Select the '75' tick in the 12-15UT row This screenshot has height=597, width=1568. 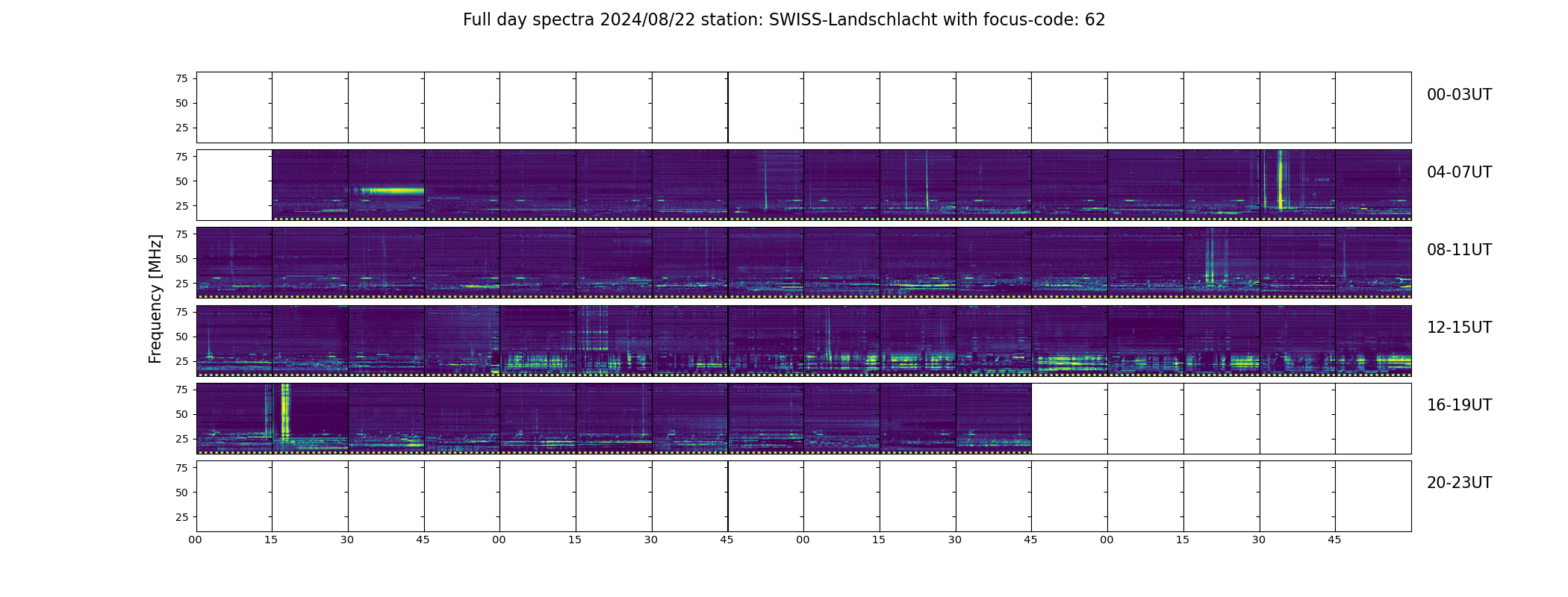click(181, 311)
